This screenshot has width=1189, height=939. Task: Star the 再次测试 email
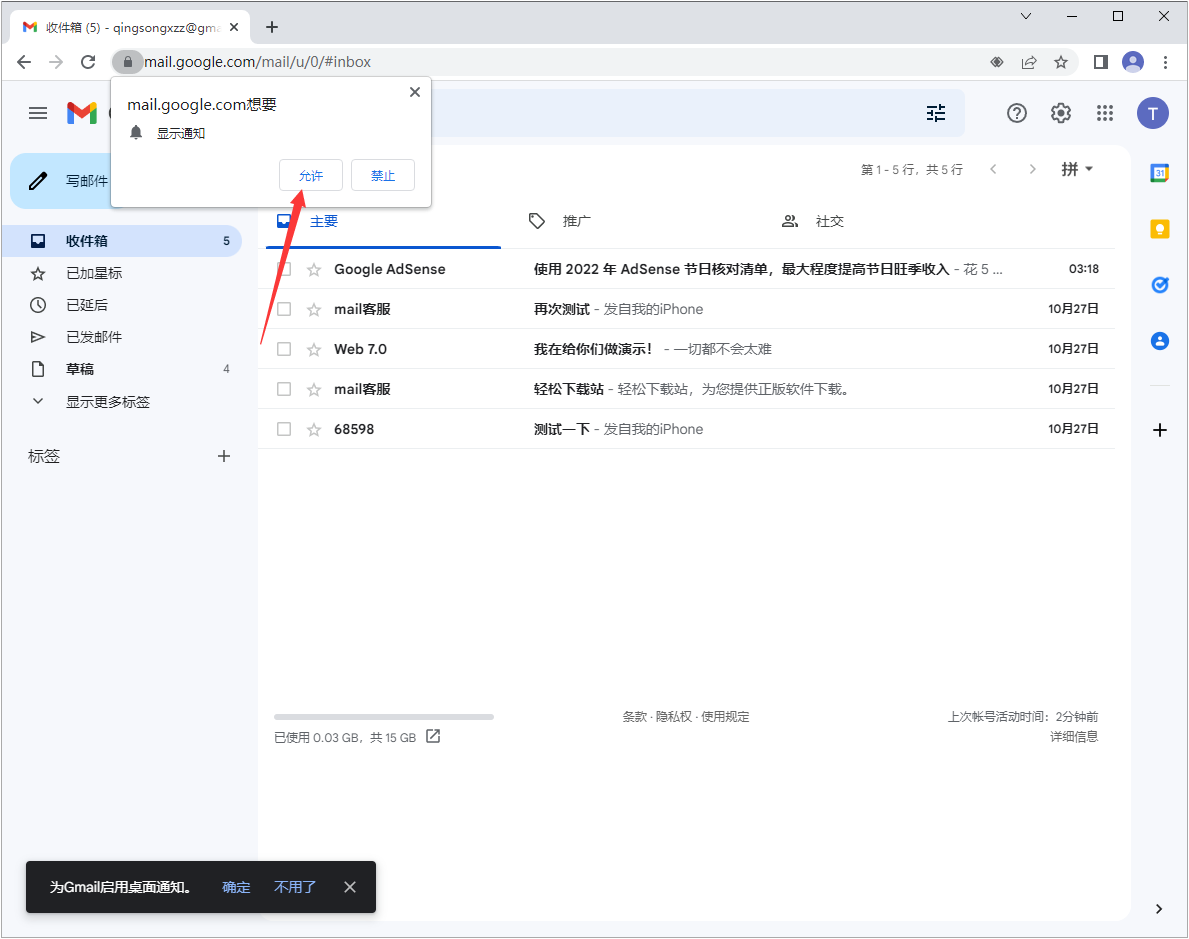coord(314,309)
